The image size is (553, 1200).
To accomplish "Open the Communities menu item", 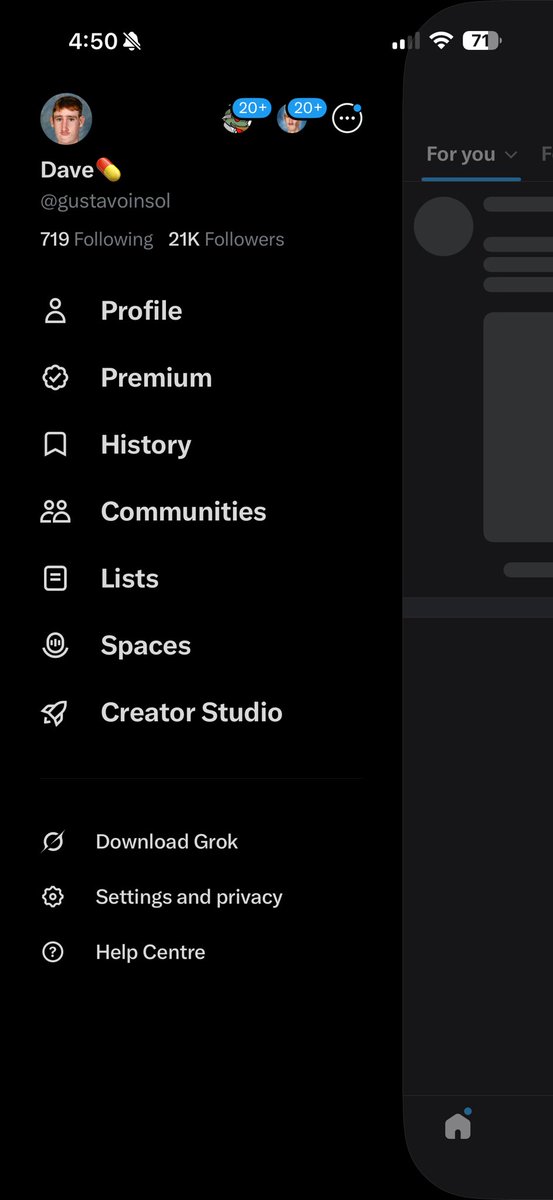I will point(183,512).
